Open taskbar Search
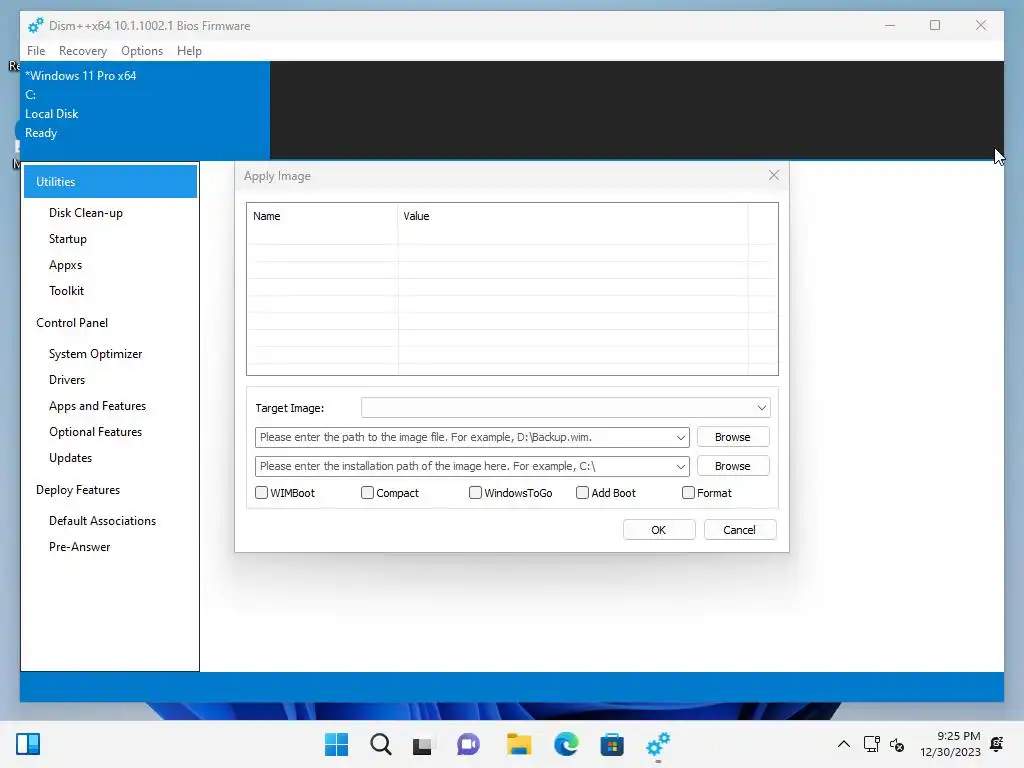Image resolution: width=1024 pixels, height=768 pixels. click(x=381, y=744)
